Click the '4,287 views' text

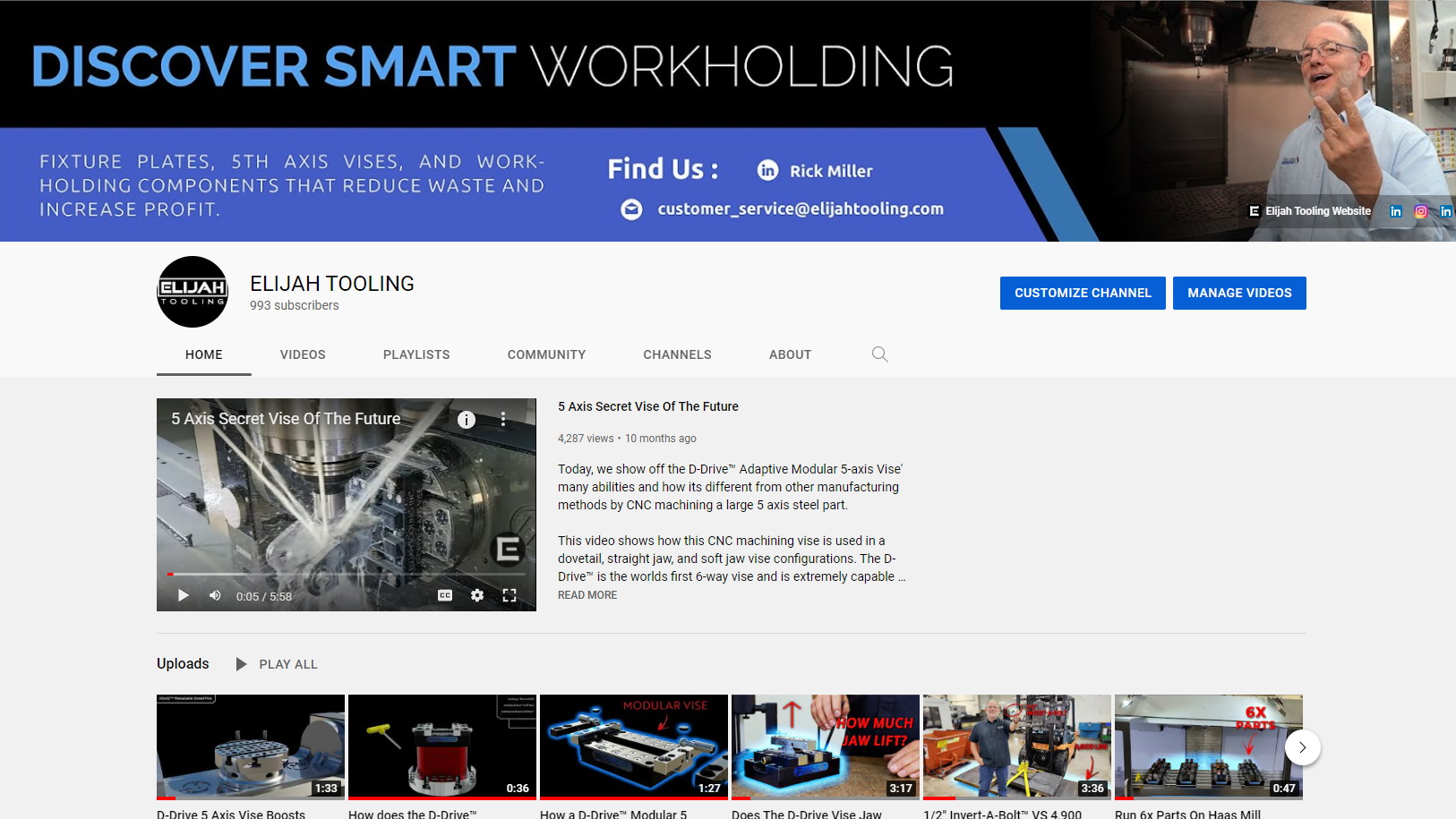[x=586, y=439]
